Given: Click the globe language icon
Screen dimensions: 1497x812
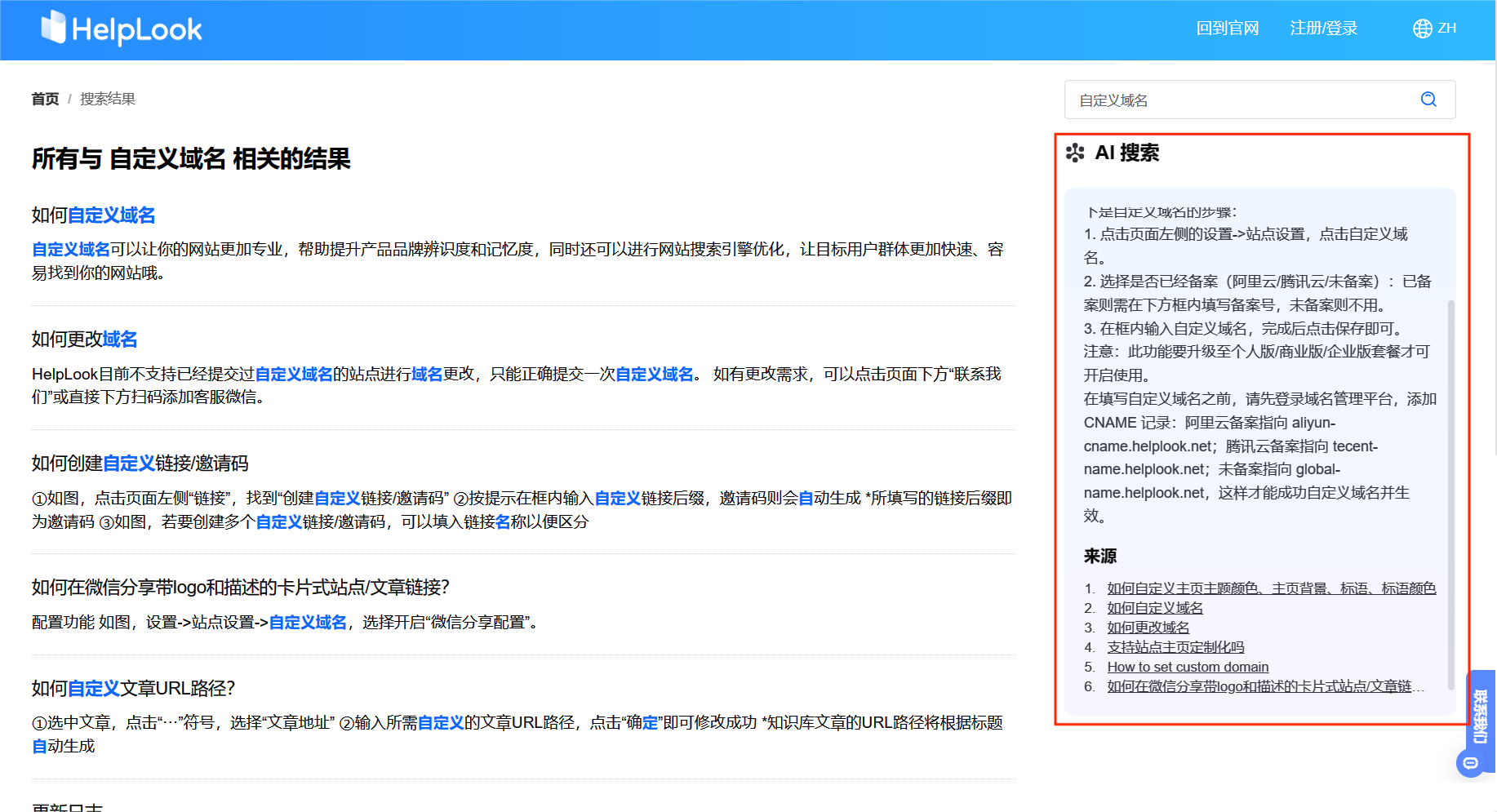Looking at the screenshot, I should click(x=1422, y=29).
